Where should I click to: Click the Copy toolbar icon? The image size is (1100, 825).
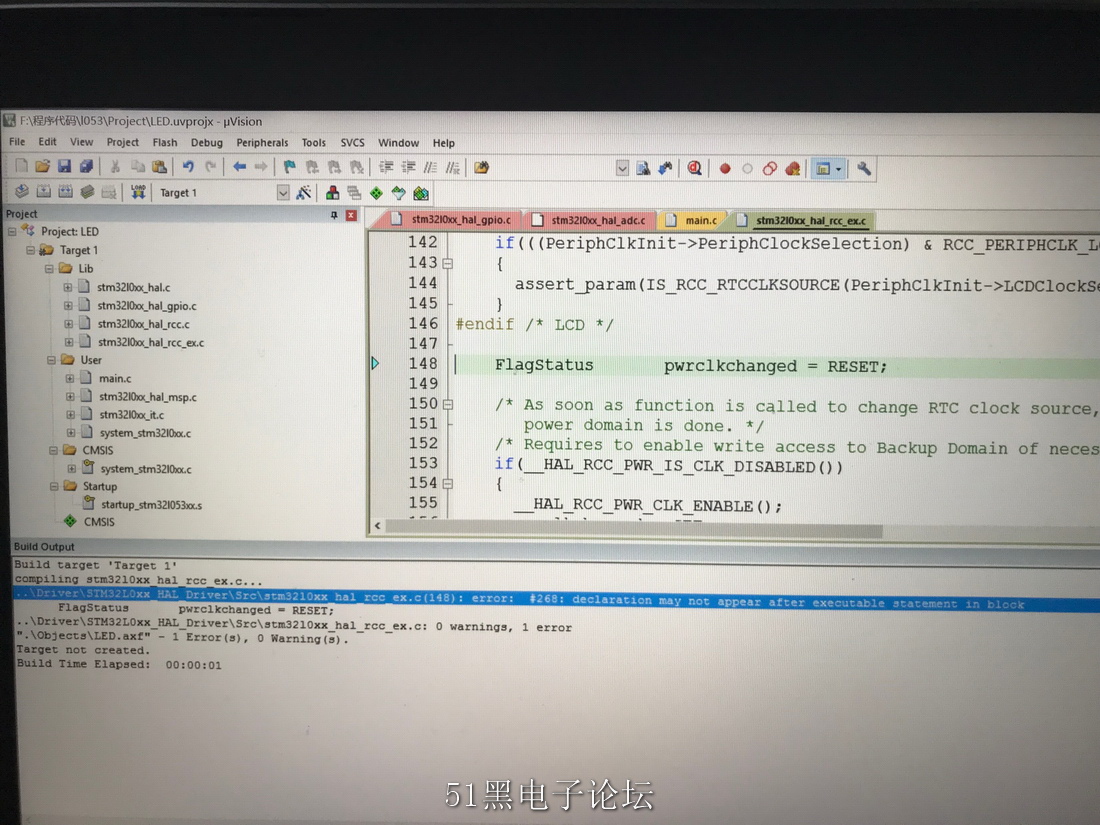(138, 167)
